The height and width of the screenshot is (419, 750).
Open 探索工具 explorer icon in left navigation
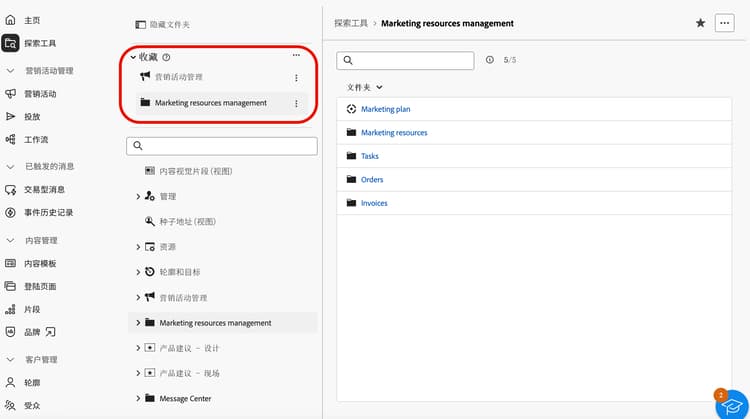tap(11, 43)
